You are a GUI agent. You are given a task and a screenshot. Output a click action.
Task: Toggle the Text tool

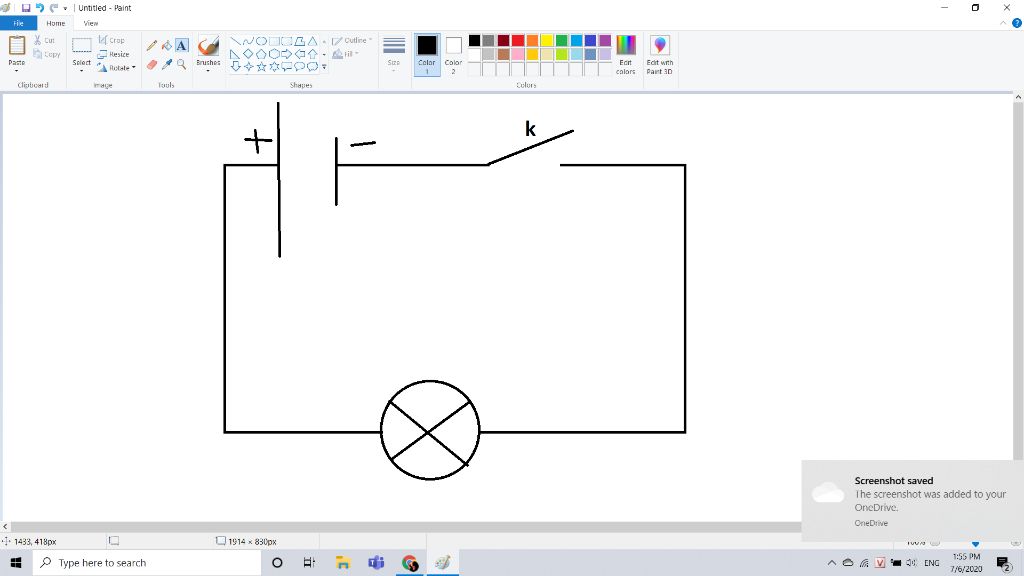tap(182, 45)
